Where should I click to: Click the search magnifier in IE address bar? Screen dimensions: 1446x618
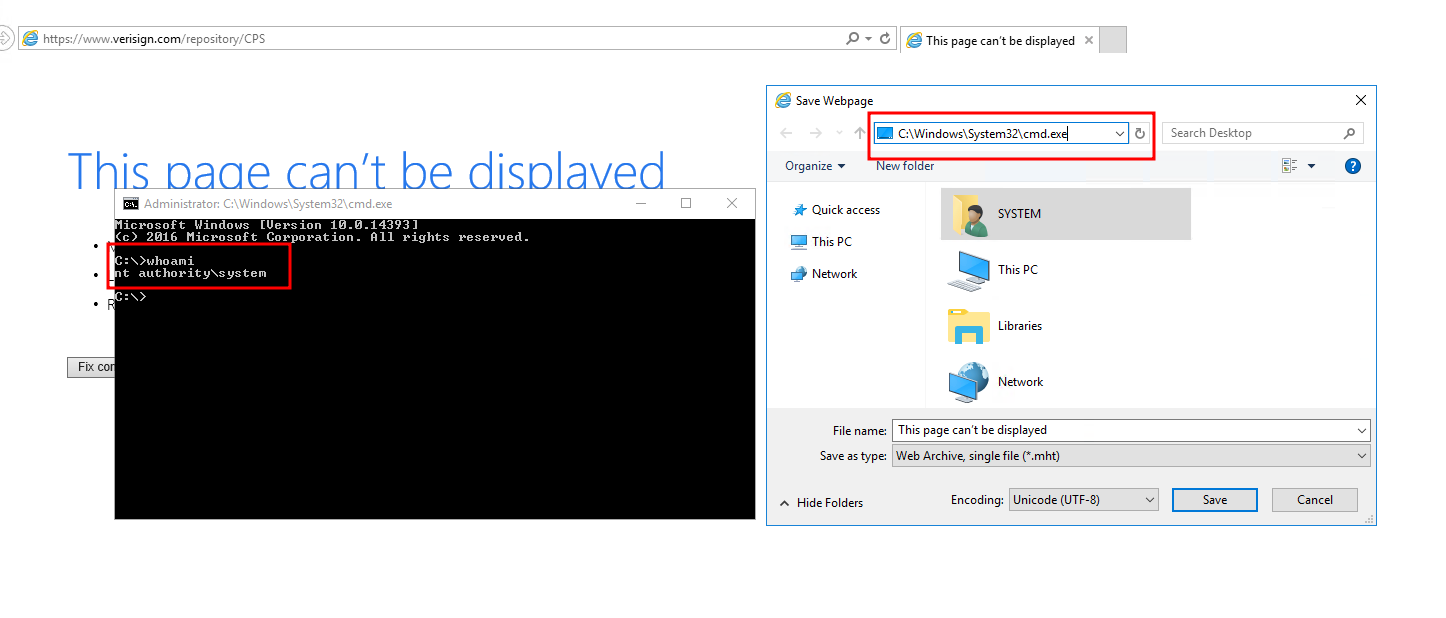click(852, 39)
